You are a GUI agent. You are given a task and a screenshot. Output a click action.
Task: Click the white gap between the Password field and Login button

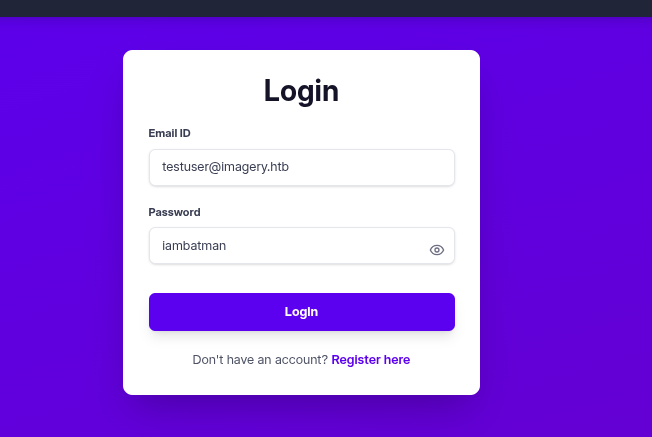(302, 279)
